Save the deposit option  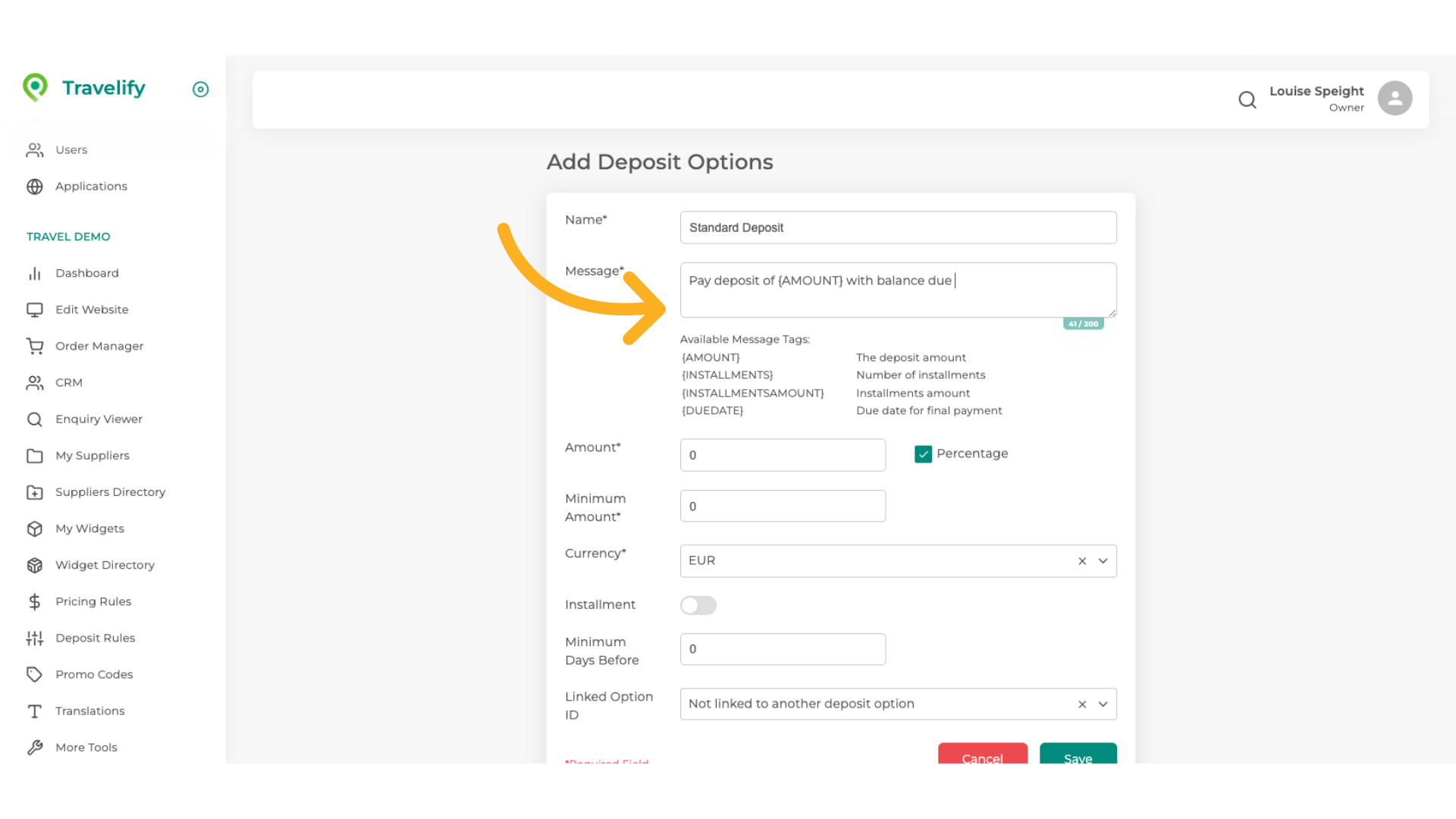(1078, 758)
